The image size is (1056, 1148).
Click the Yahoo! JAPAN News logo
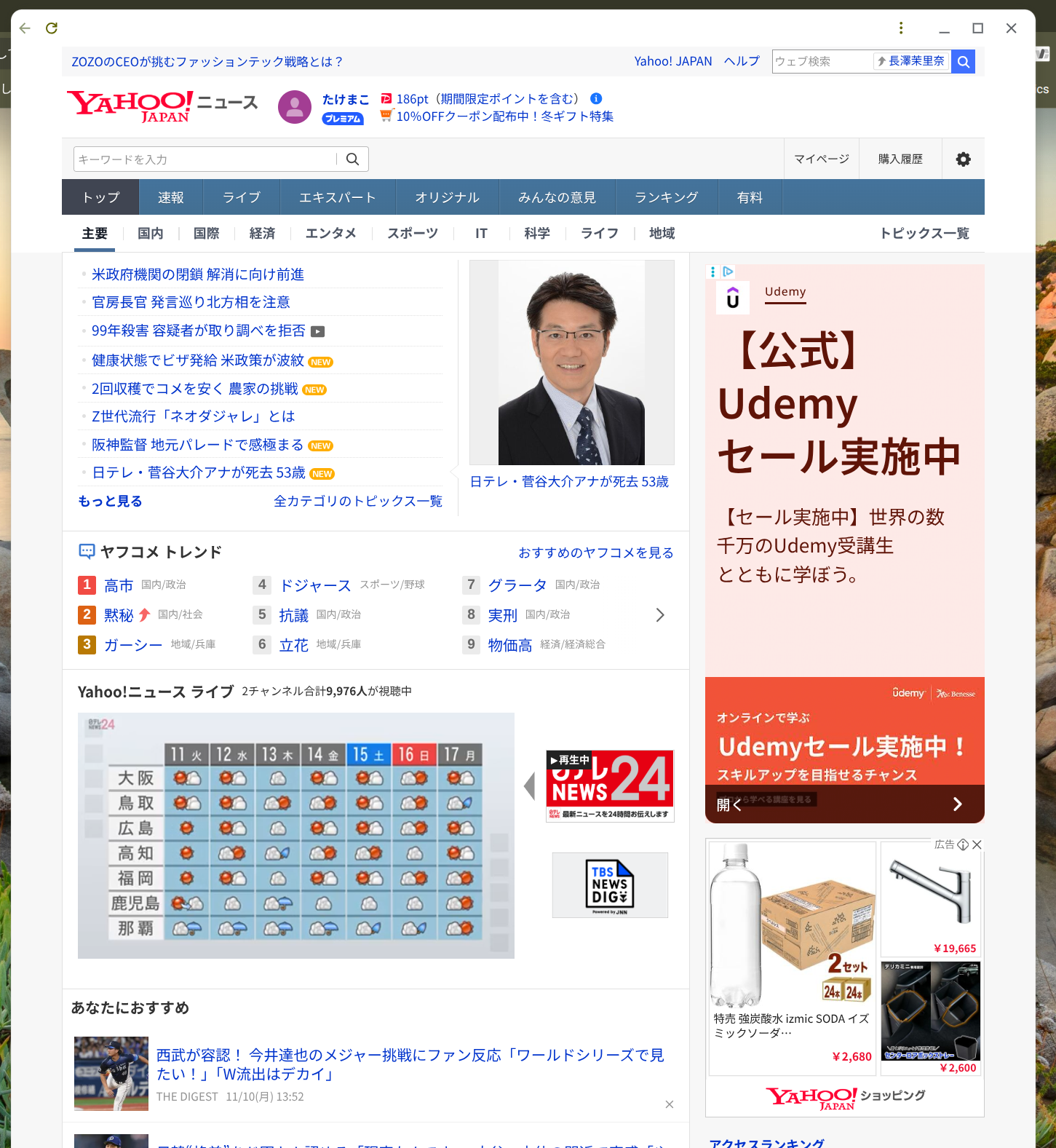tap(162, 106)
